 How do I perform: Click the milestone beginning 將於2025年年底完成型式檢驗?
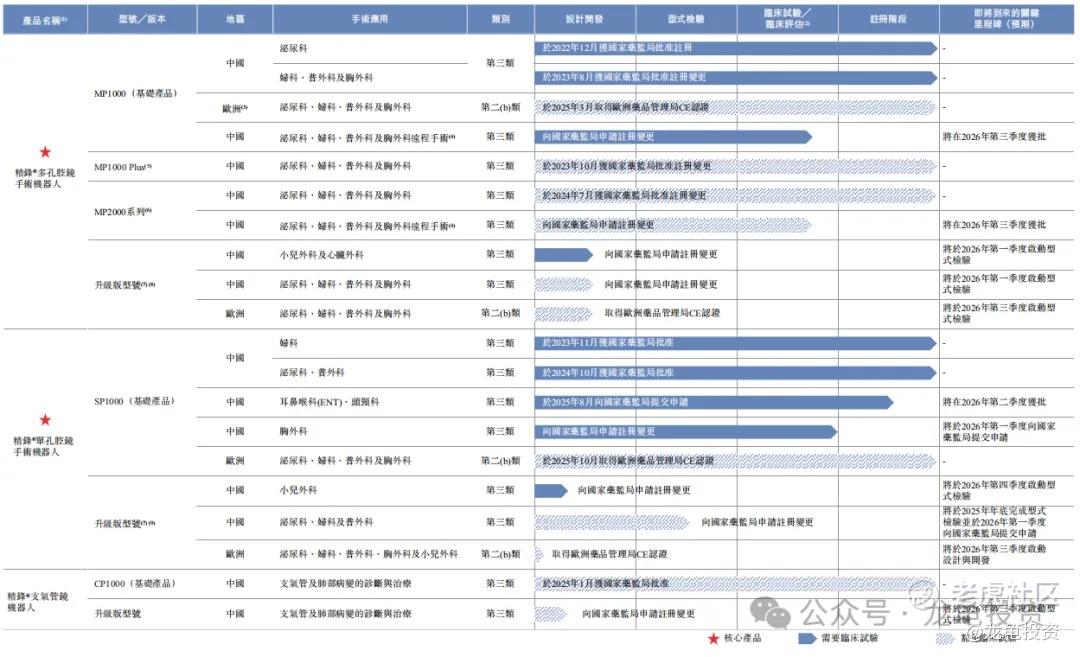[x=994, y=522]
